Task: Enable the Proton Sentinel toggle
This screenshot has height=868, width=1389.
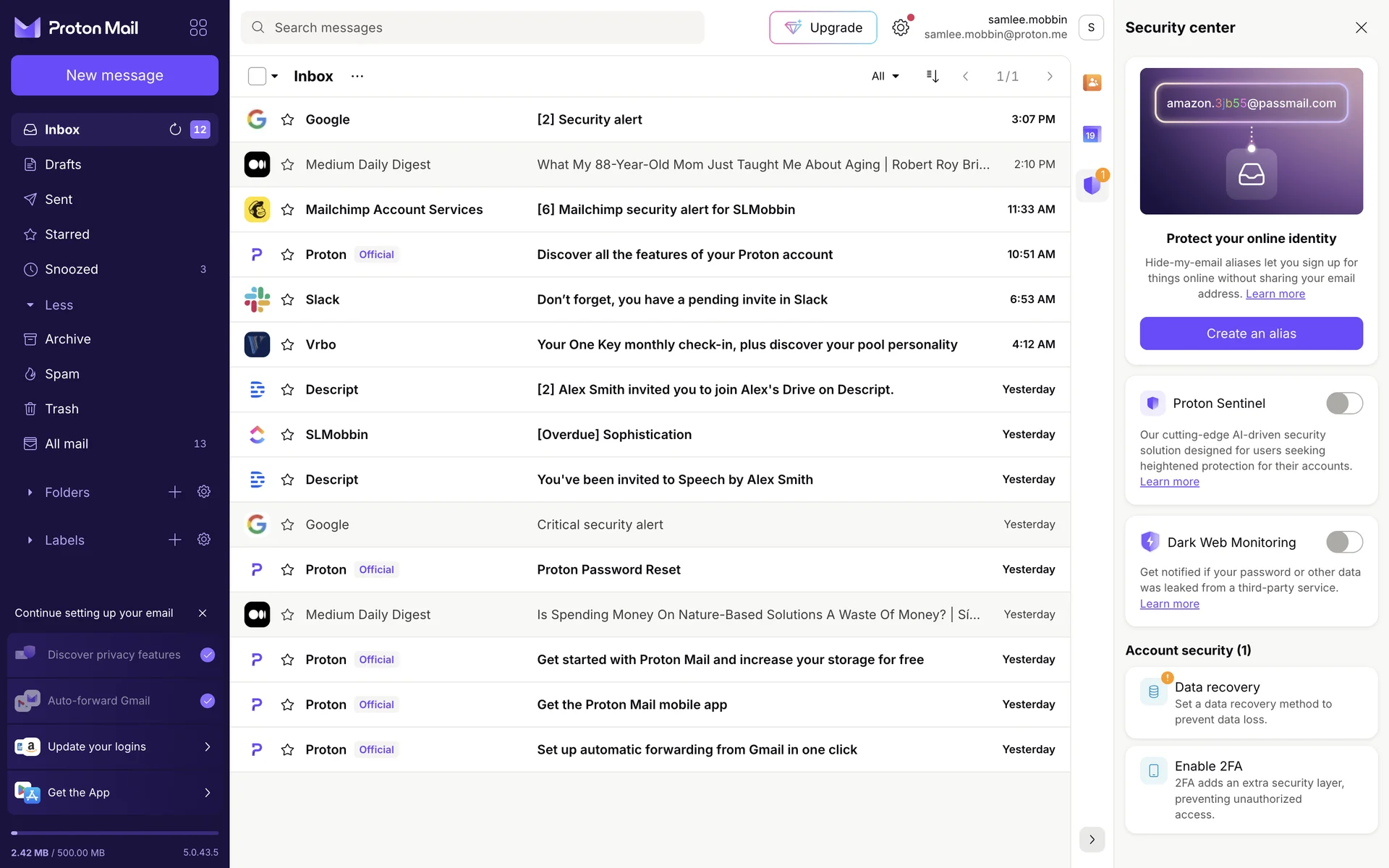Action: coord(1343,403)
